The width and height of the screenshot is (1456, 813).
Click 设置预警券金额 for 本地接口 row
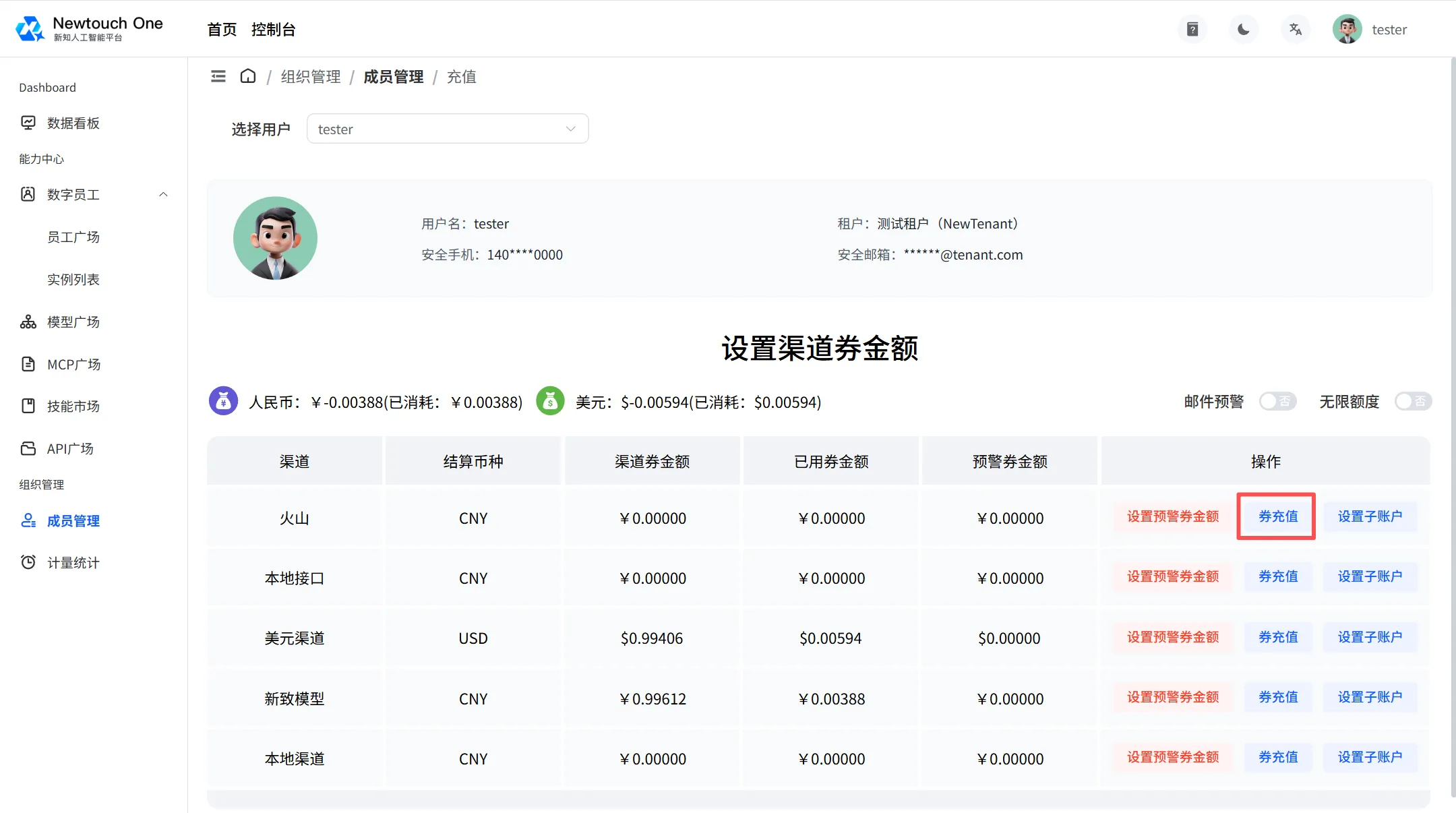click(1173, 576)
